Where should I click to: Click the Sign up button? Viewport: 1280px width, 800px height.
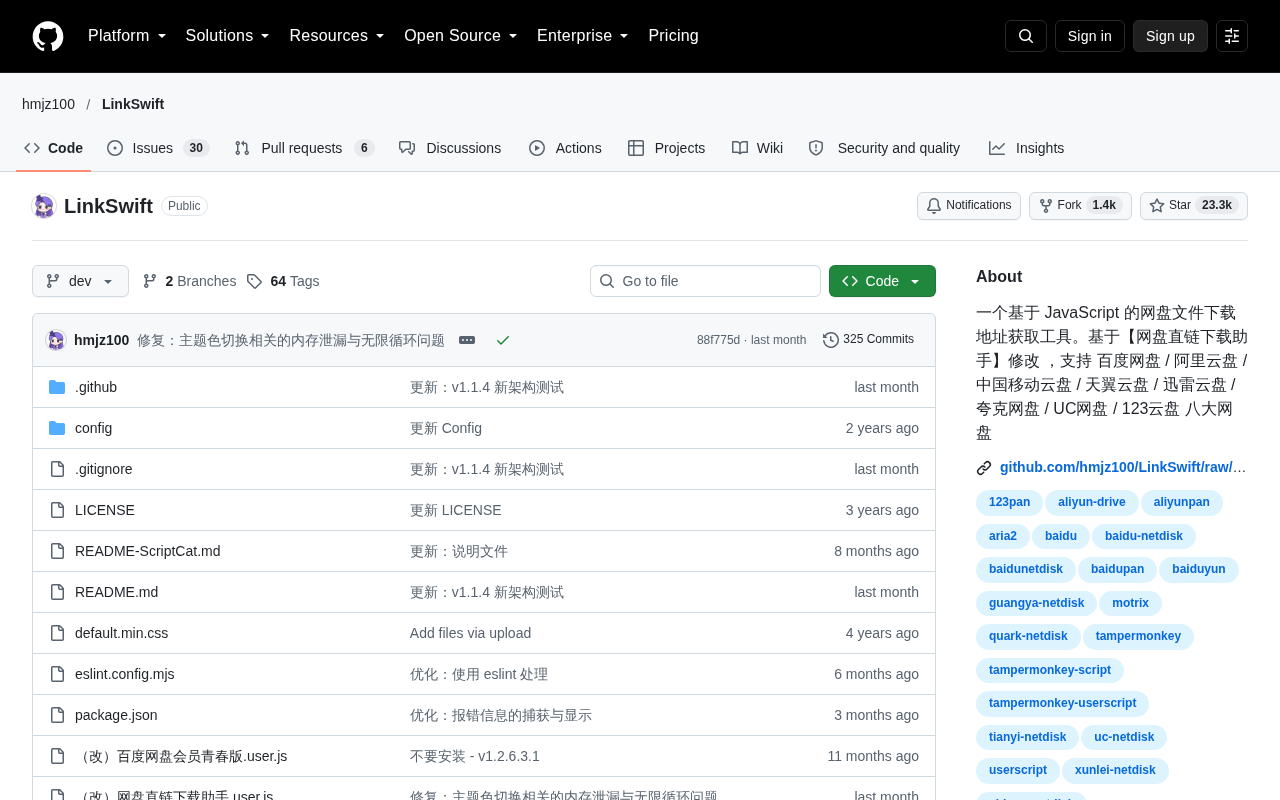(x=1170, y=36)
